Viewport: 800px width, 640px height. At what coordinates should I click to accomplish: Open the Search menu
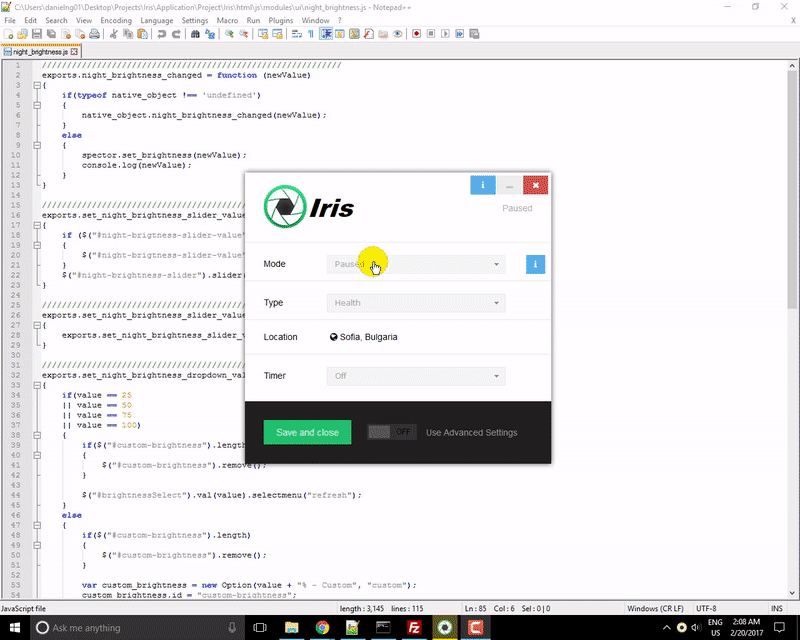point(56,20)
